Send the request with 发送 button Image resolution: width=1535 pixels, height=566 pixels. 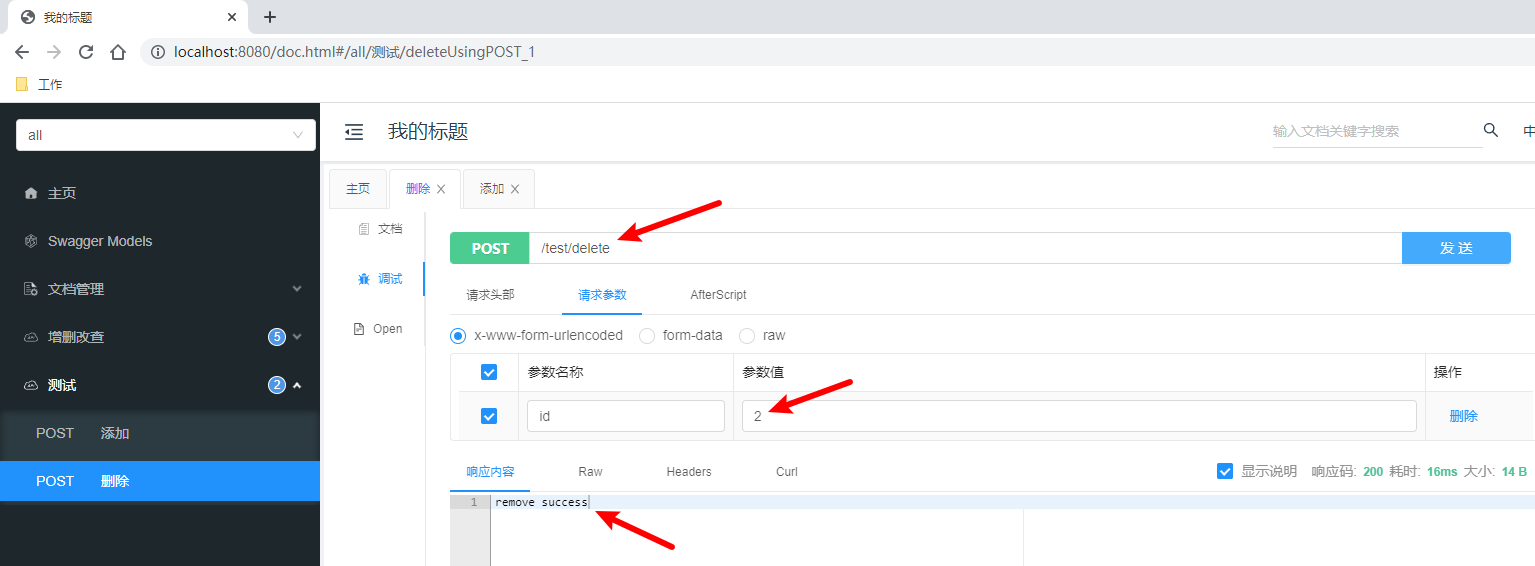click(x=1456, y=248)
